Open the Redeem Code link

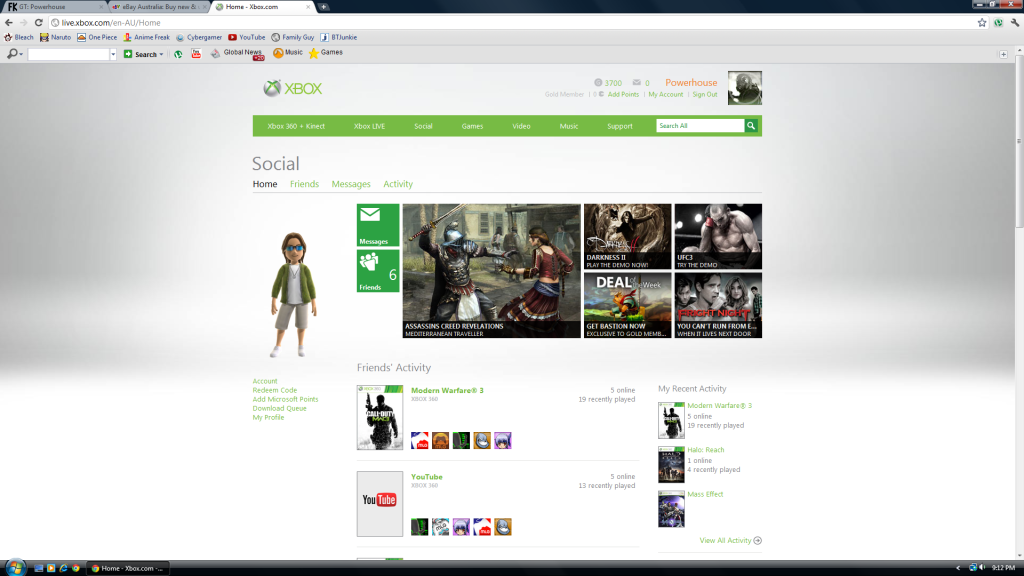click(274, 390)
